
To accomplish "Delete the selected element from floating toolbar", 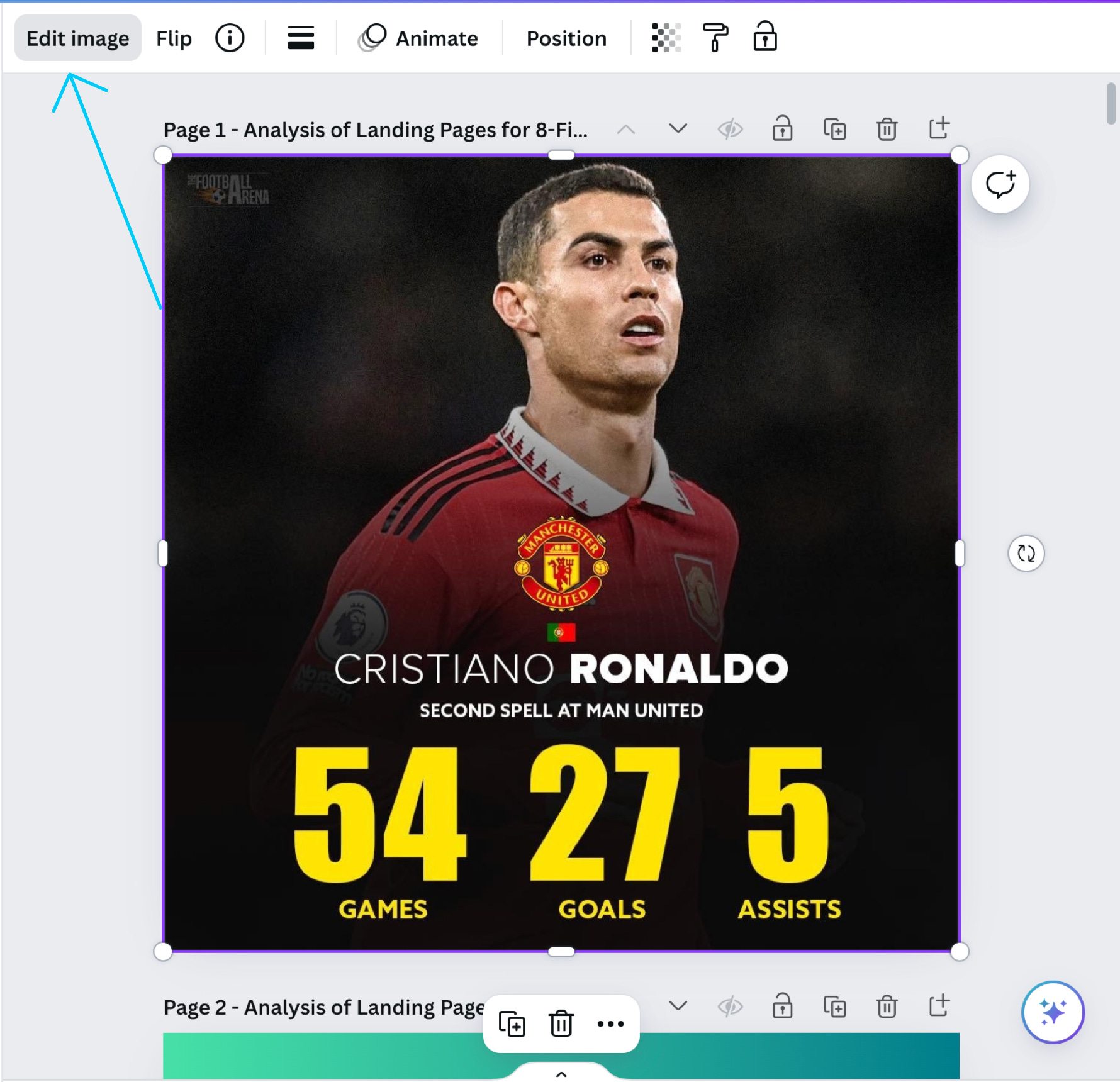I will [x=561, y=1023].
